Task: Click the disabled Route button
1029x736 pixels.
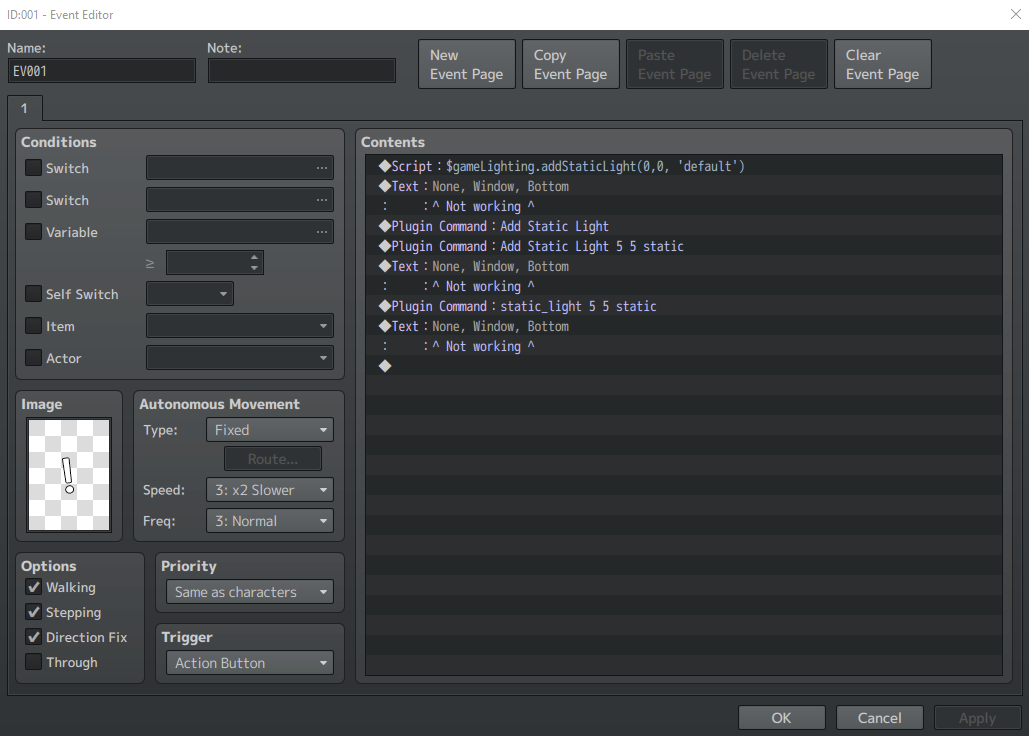Action: point(273,459)
